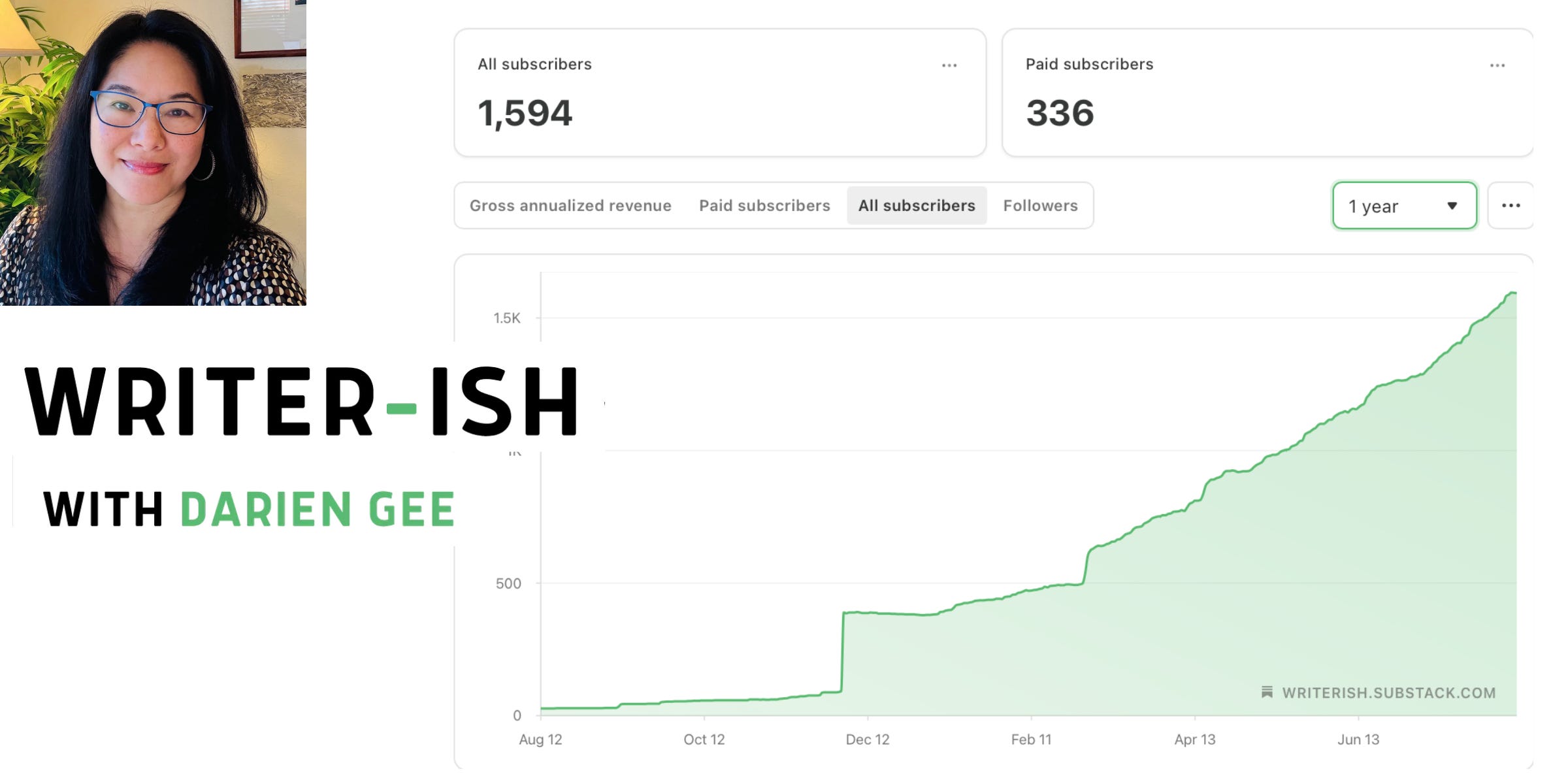
Task: Click the 1.5K gridline label
Action: pos(506,318)
